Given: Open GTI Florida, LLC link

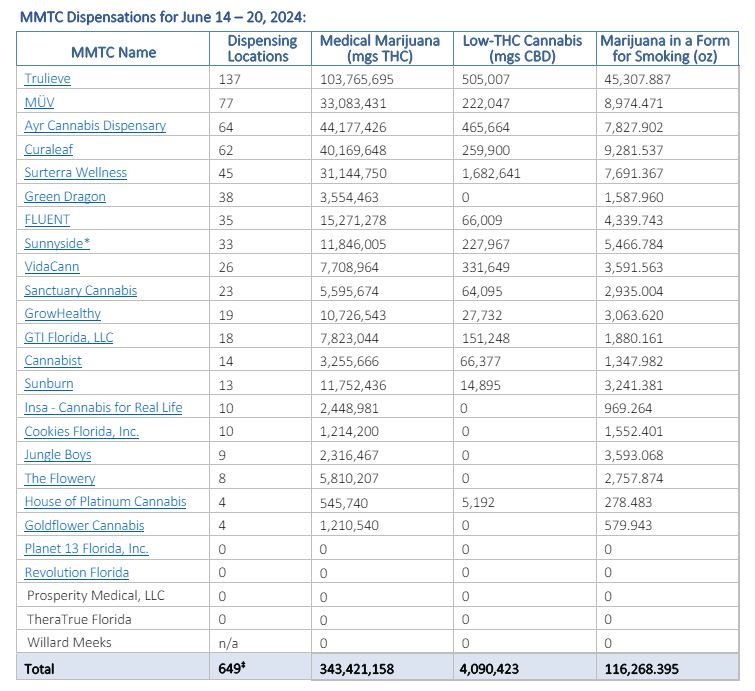Looking at the screenshot, I should coord(68,338).
